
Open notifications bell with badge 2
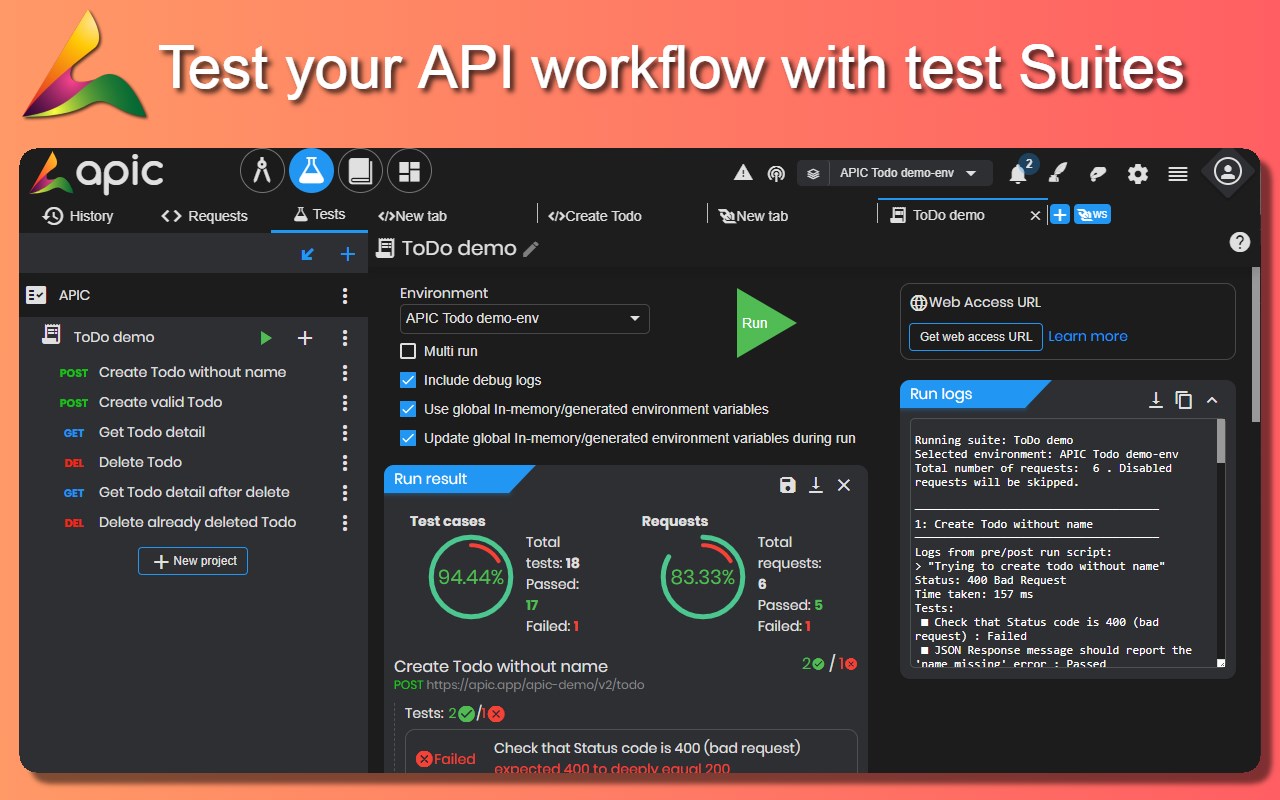point(1019,172)
